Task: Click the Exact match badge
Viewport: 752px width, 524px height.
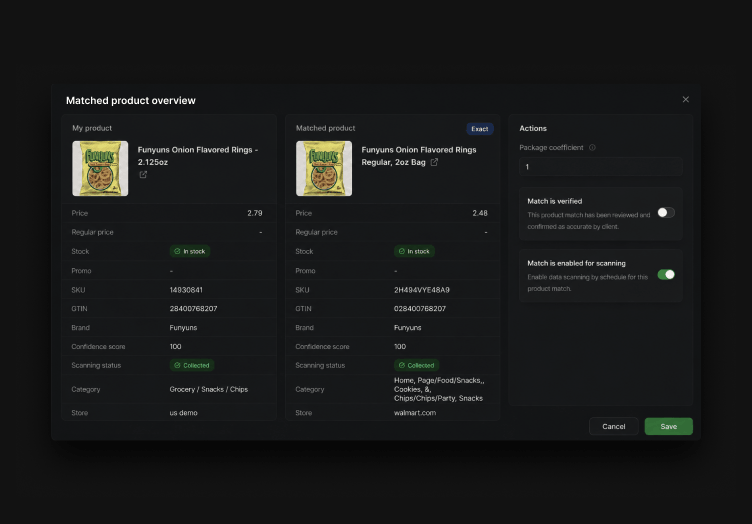Action: coord(480,129)
